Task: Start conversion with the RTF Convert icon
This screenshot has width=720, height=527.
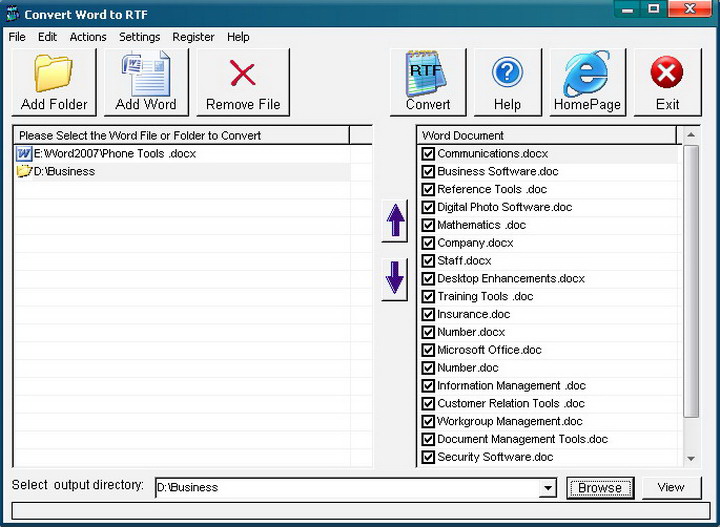Action: 427,73
